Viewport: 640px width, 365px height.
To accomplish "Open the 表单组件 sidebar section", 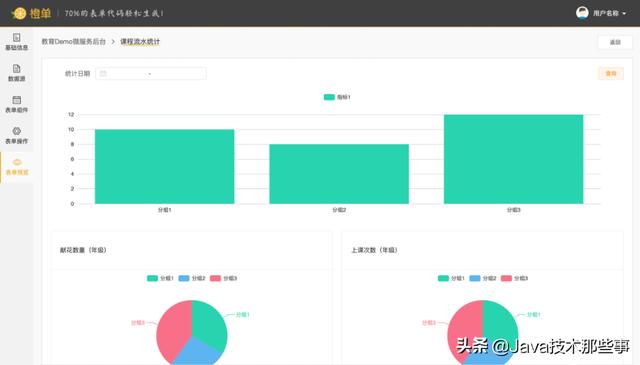I will pos(16,105).
